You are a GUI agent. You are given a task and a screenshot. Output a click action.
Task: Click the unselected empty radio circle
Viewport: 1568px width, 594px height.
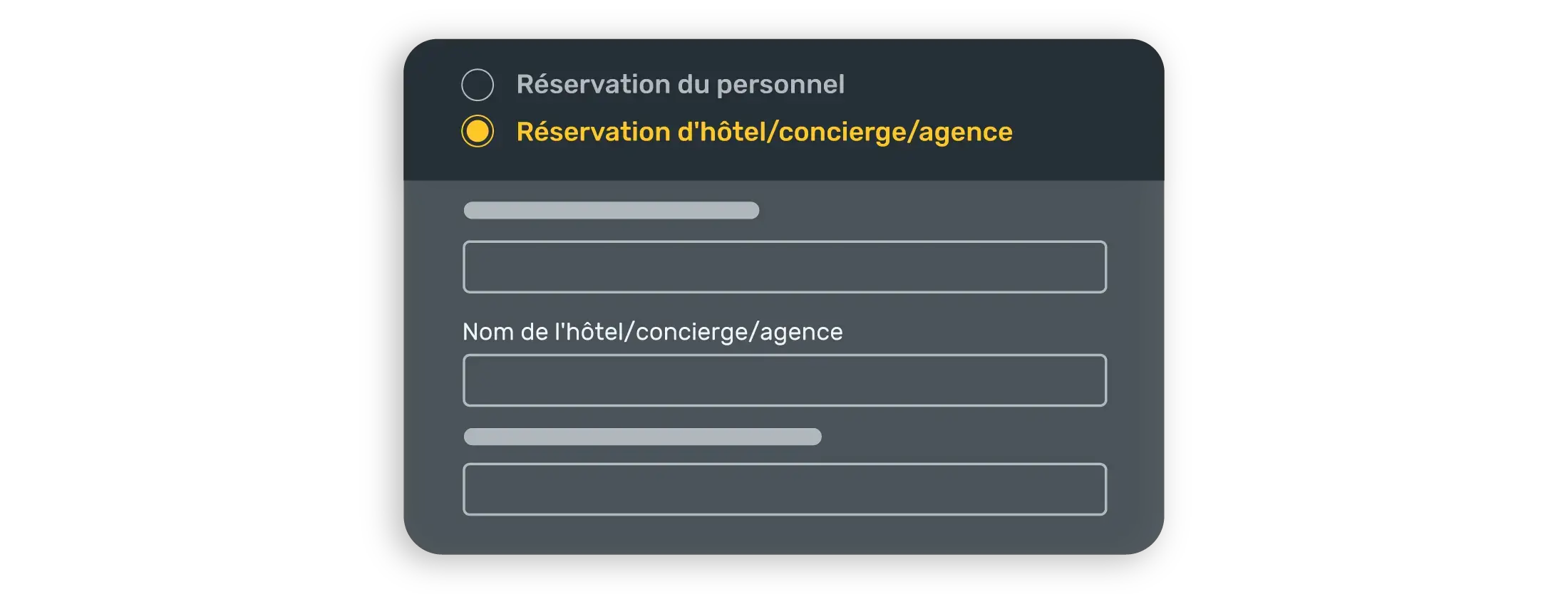pyautogui.click(x=478, y=85)
